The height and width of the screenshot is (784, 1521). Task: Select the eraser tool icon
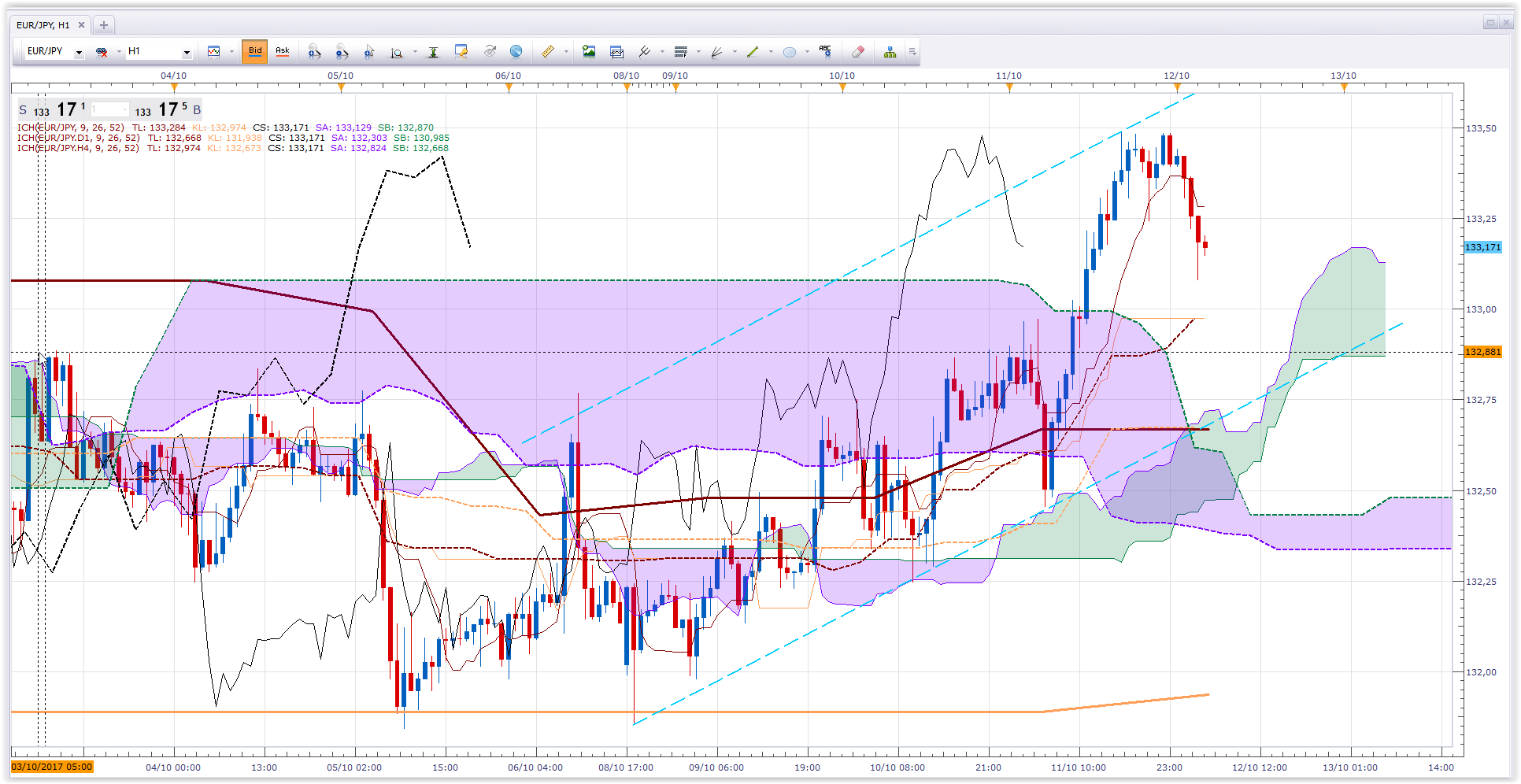point(858,52)
